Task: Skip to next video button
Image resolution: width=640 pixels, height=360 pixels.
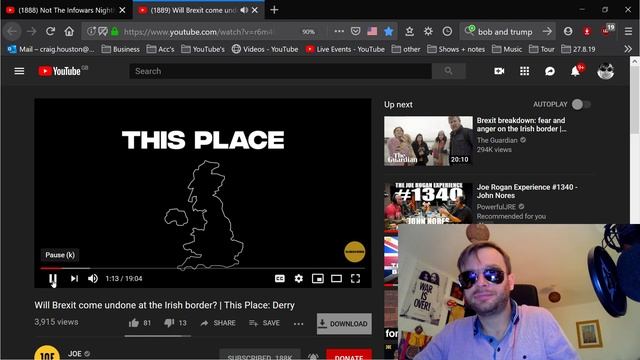Action: [74, 278]
